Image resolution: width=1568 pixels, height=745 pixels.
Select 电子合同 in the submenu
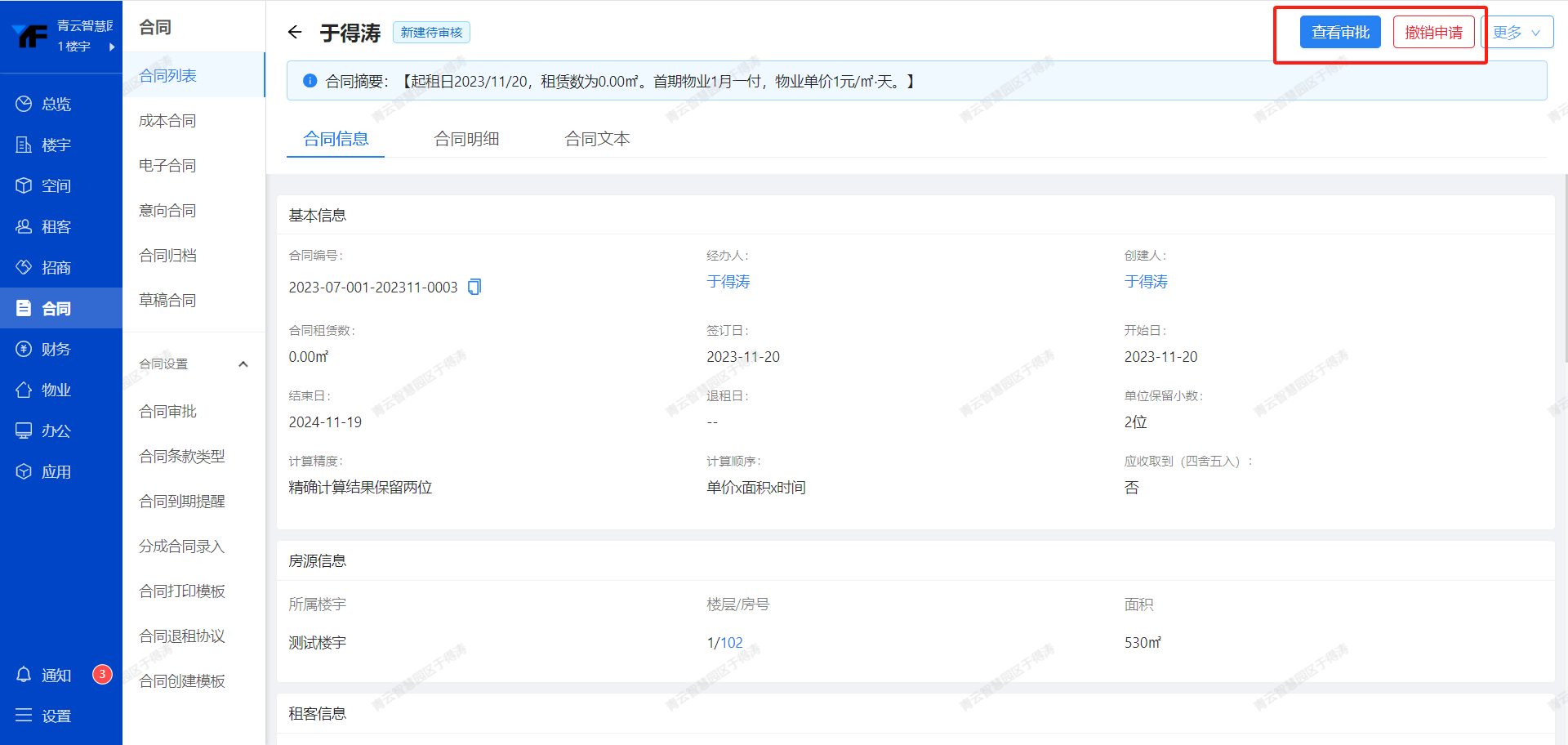167,166
